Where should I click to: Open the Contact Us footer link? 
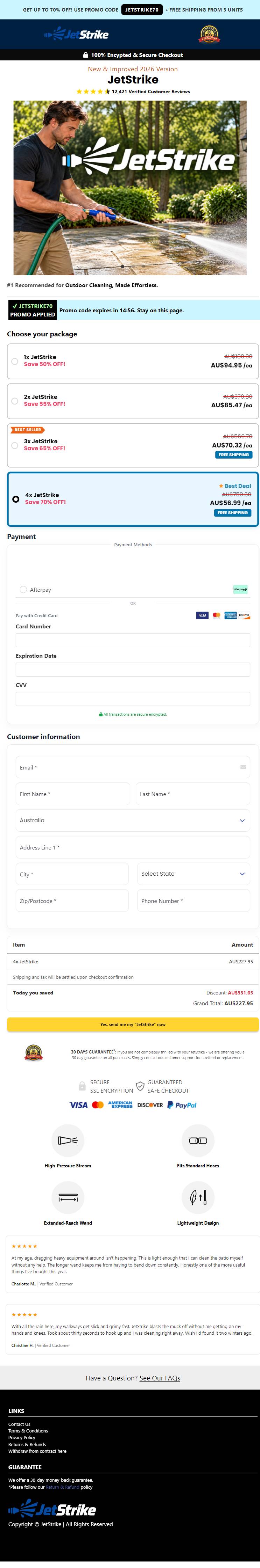coord(20,1424)
